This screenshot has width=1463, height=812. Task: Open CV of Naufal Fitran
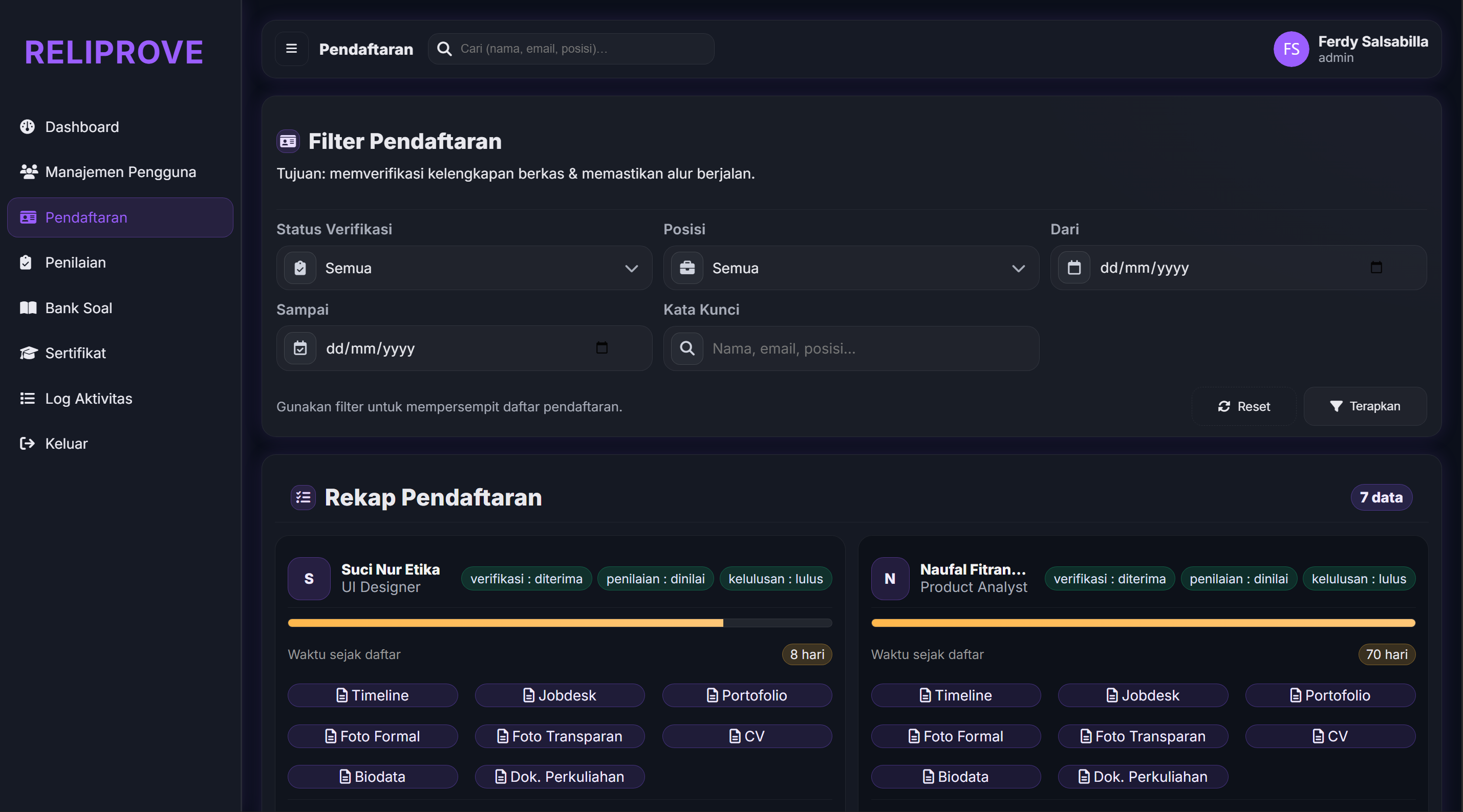(1330, 736)
